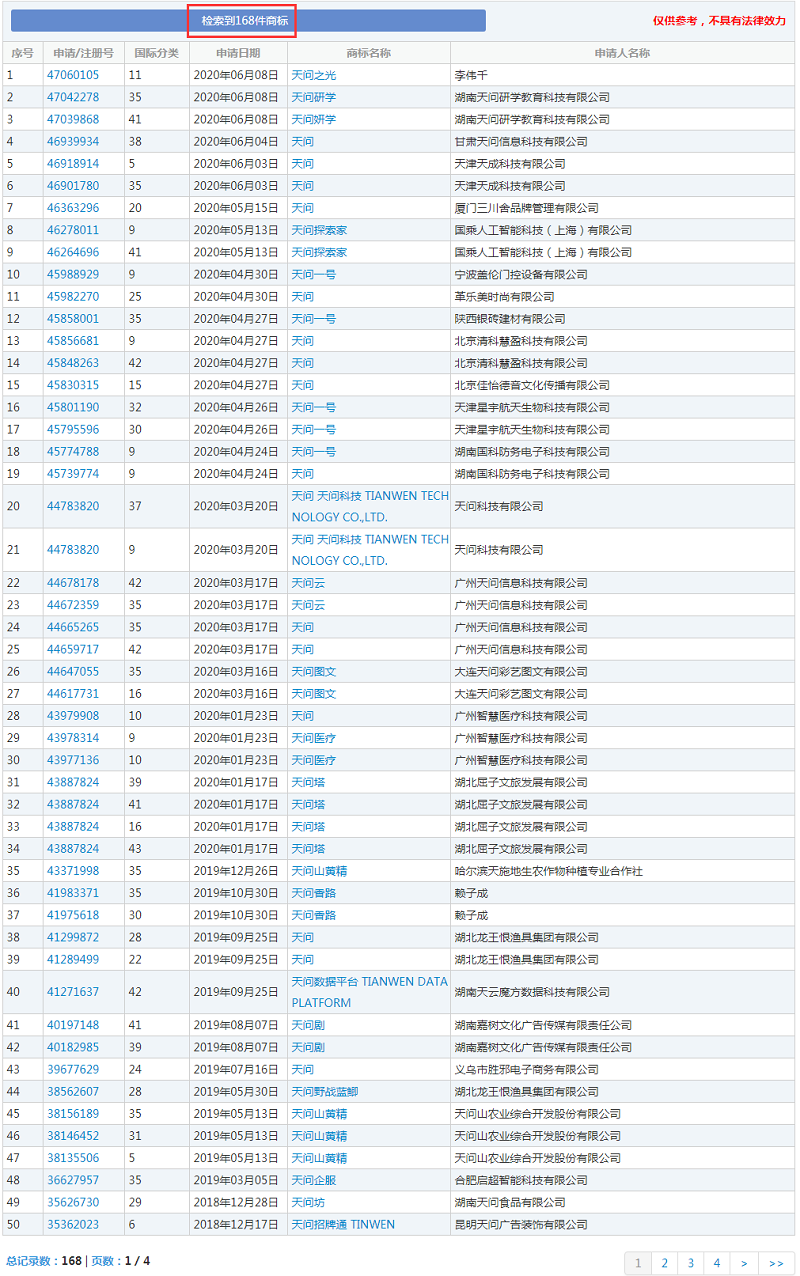Viewport: 800px width, 1276px height.
Task: Open registration number 46363296
Action: [x=73, y=208]
